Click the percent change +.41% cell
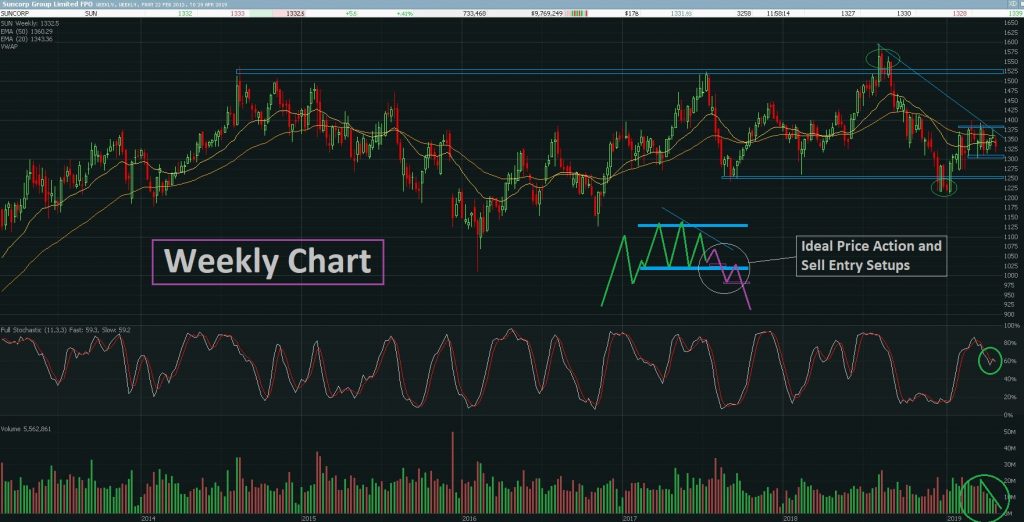 (406, 13)
